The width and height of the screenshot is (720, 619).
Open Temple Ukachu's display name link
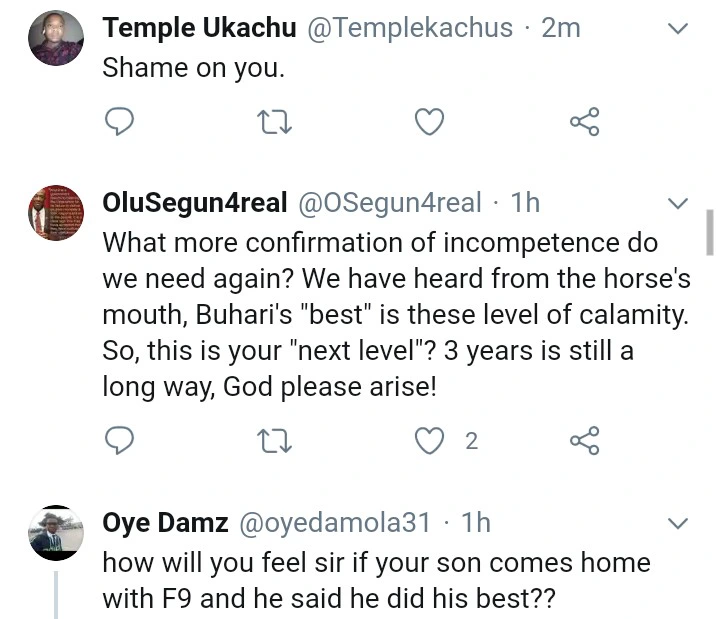pyautogui.click(x=199, y=28)
